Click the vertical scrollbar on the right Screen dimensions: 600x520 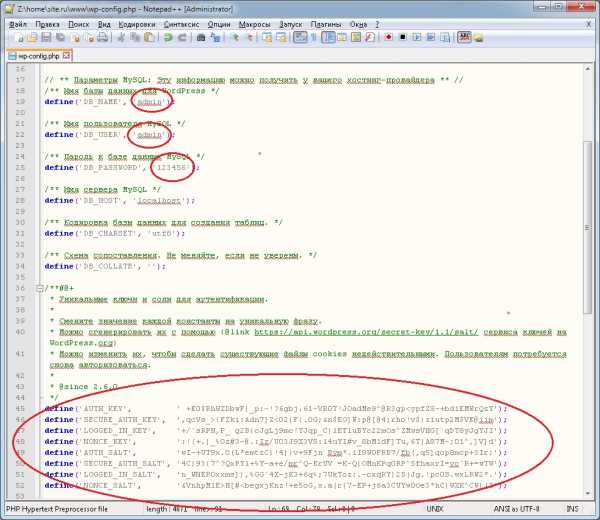coord(589,250)
